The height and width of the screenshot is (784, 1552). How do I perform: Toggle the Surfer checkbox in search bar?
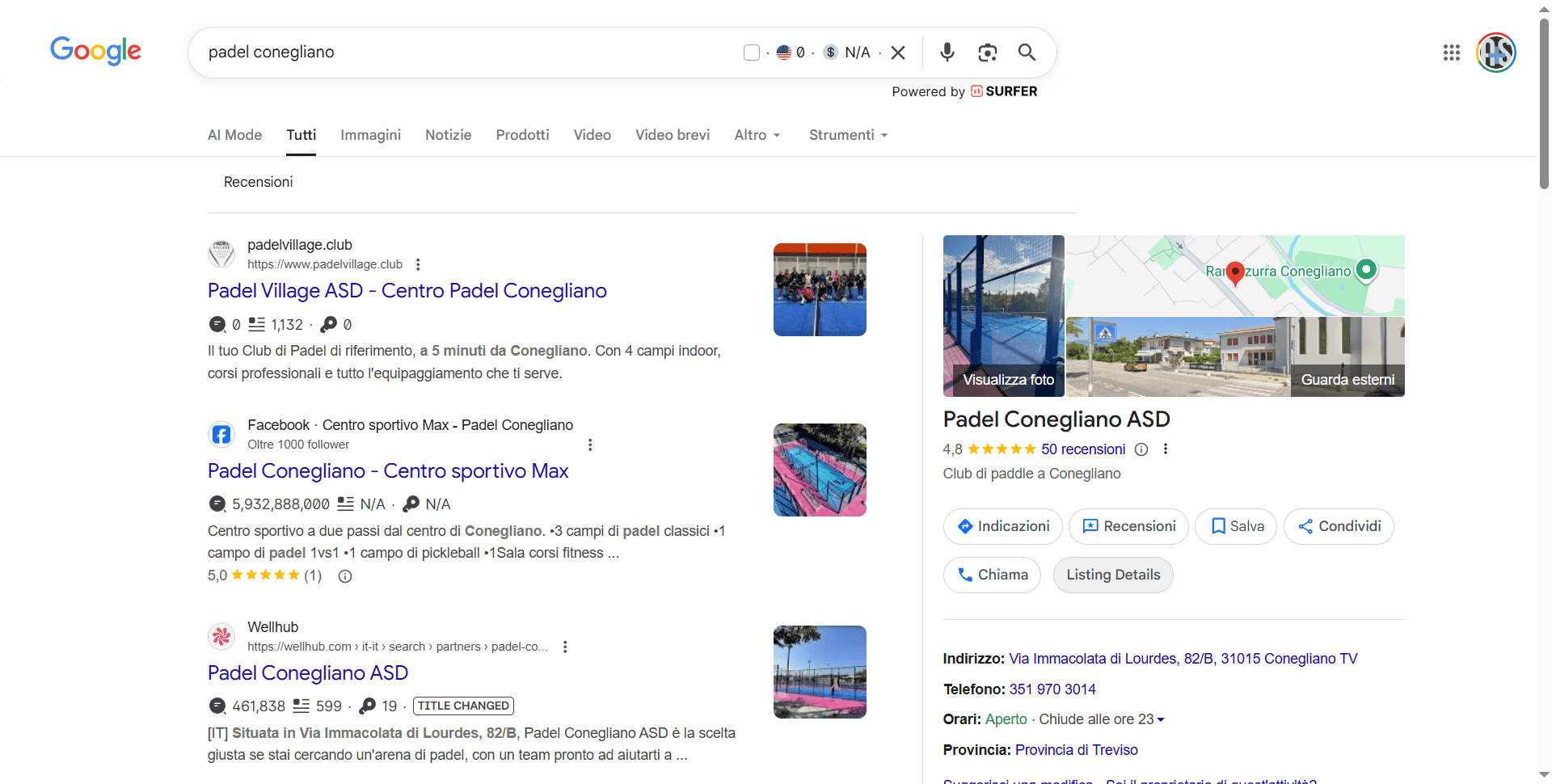pyautogui.click(x=751, y=53)
